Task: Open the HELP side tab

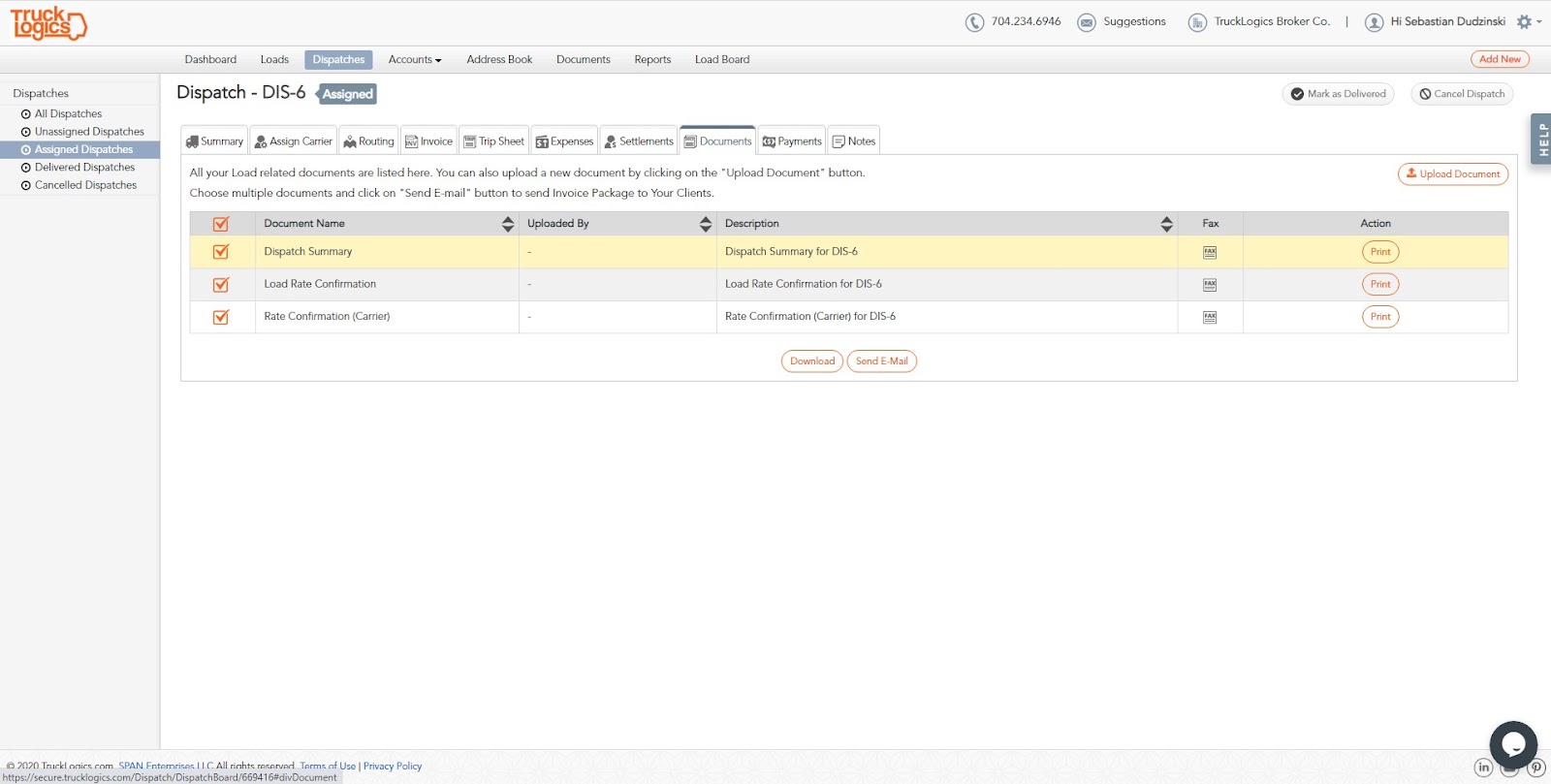Action: (1541, 140)
